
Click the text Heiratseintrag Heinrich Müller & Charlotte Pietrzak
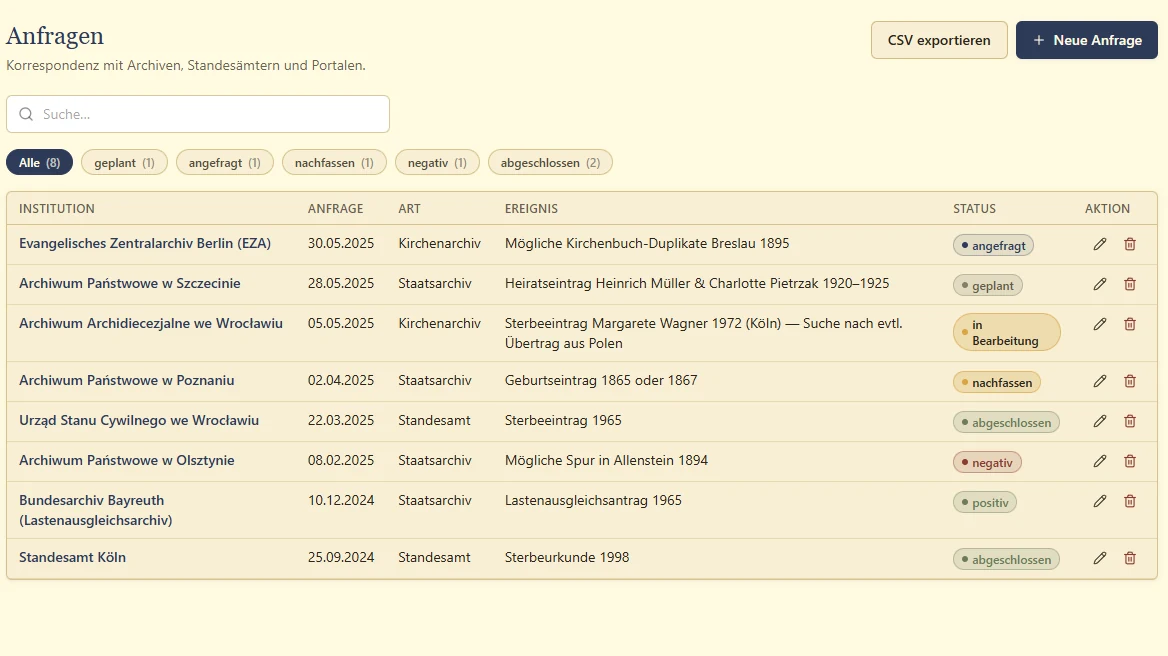(661, 284)
